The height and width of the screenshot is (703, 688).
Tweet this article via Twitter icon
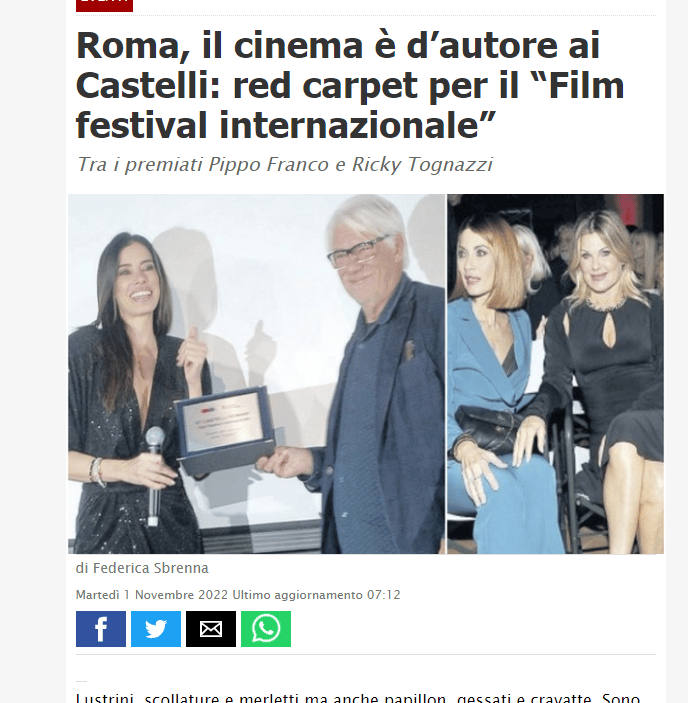156,629
